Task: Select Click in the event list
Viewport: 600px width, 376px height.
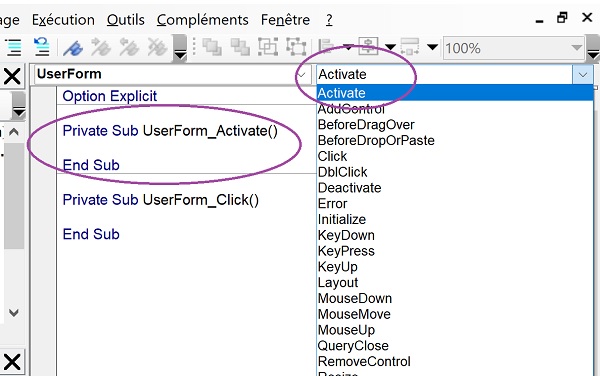Action: pos(455,156)
